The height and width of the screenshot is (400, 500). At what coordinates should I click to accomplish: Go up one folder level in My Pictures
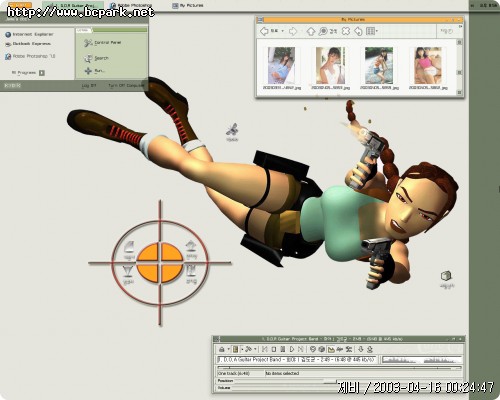point(311,31)
